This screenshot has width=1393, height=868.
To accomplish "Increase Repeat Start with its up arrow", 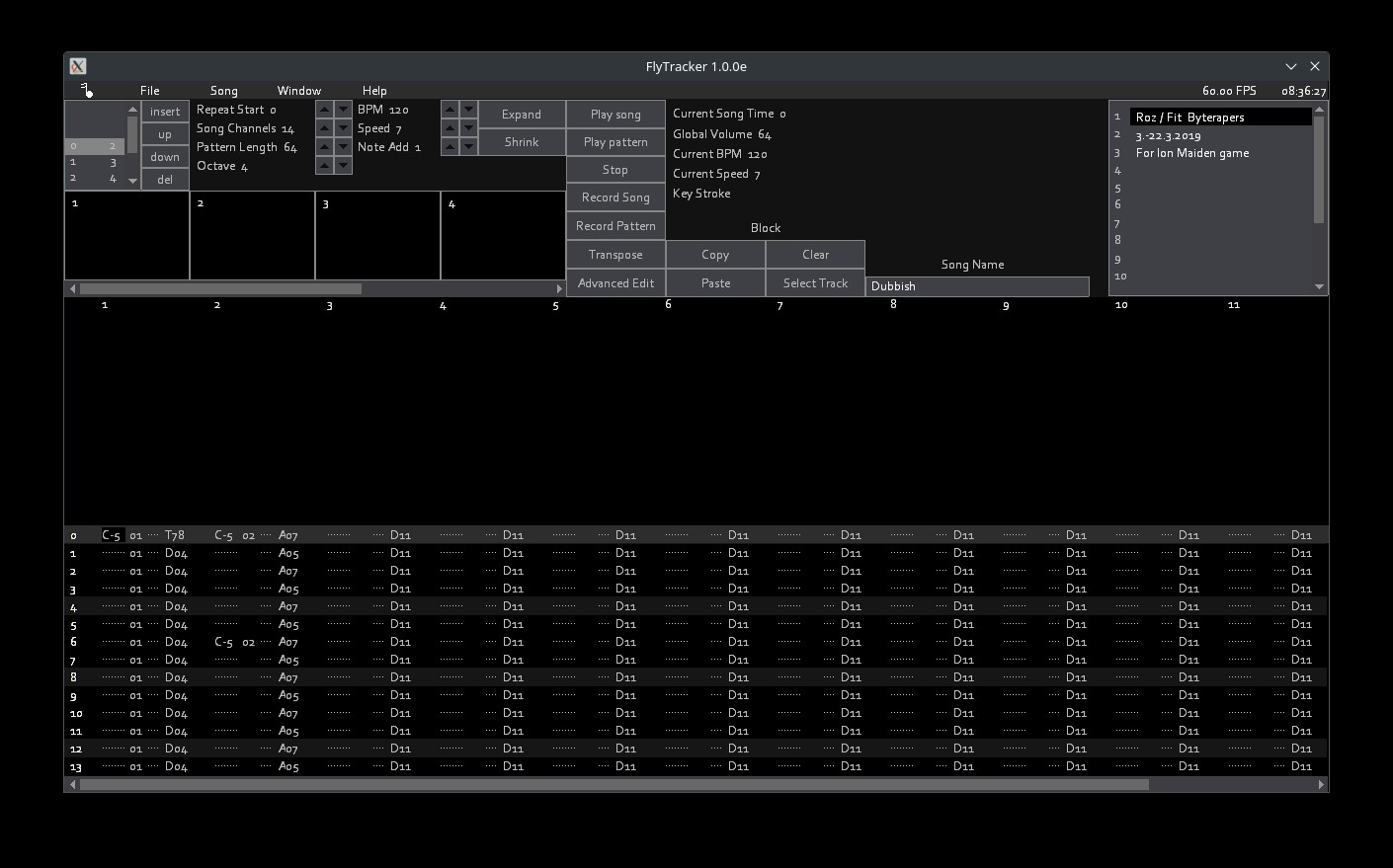I will (324, 110).
